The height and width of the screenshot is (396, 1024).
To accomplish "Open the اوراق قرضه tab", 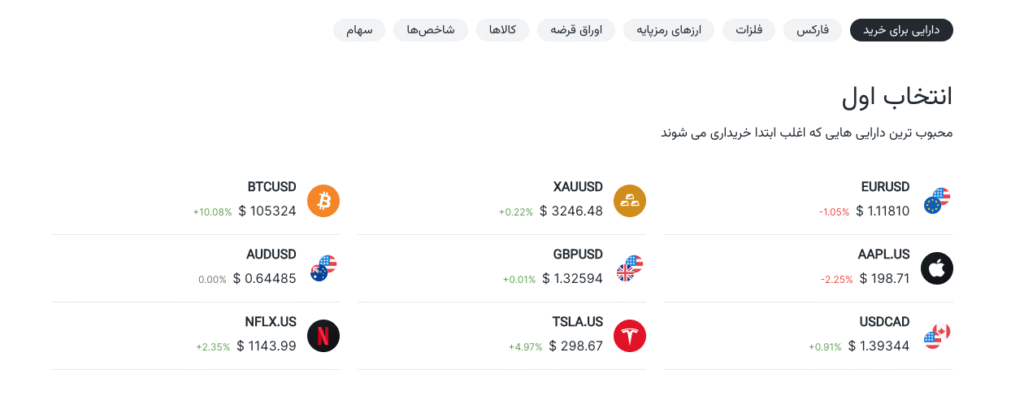I will pyautogui.click(x=576, y=30).
